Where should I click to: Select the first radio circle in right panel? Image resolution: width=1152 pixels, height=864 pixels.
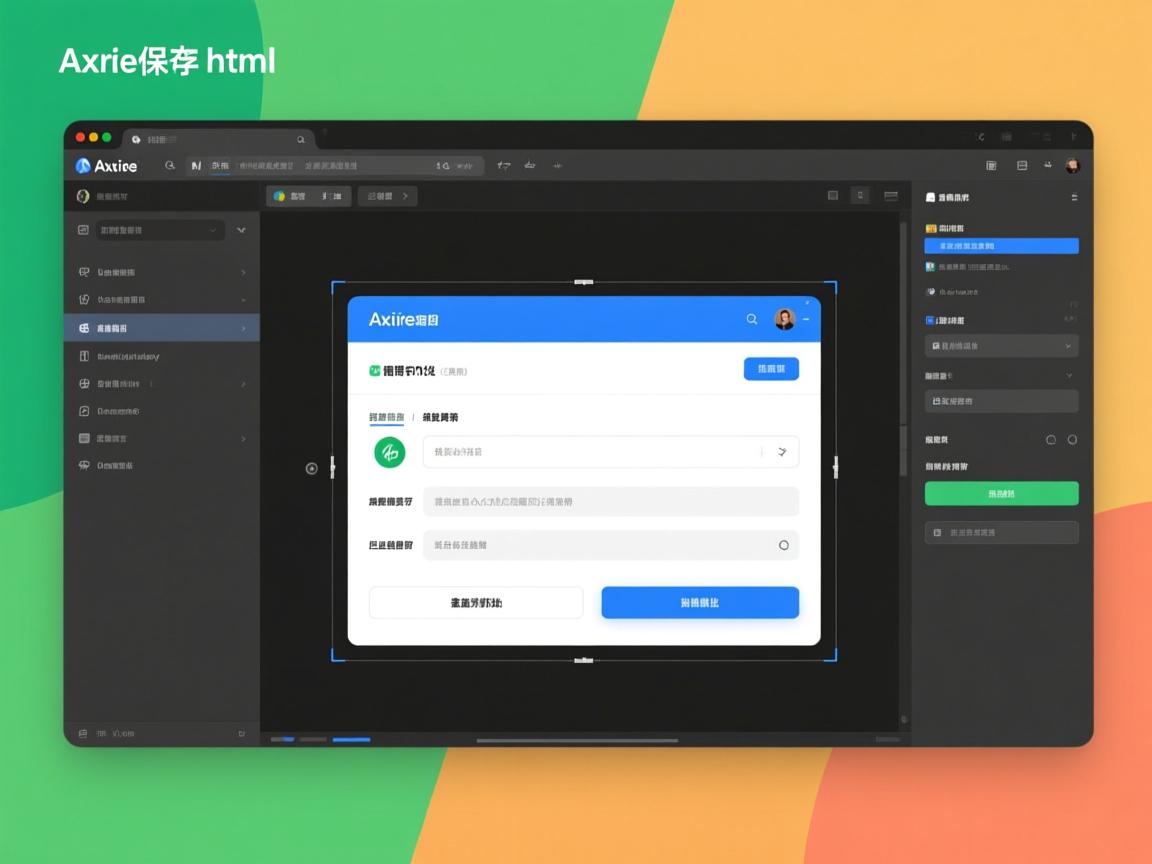click(x=1051, y=439)
